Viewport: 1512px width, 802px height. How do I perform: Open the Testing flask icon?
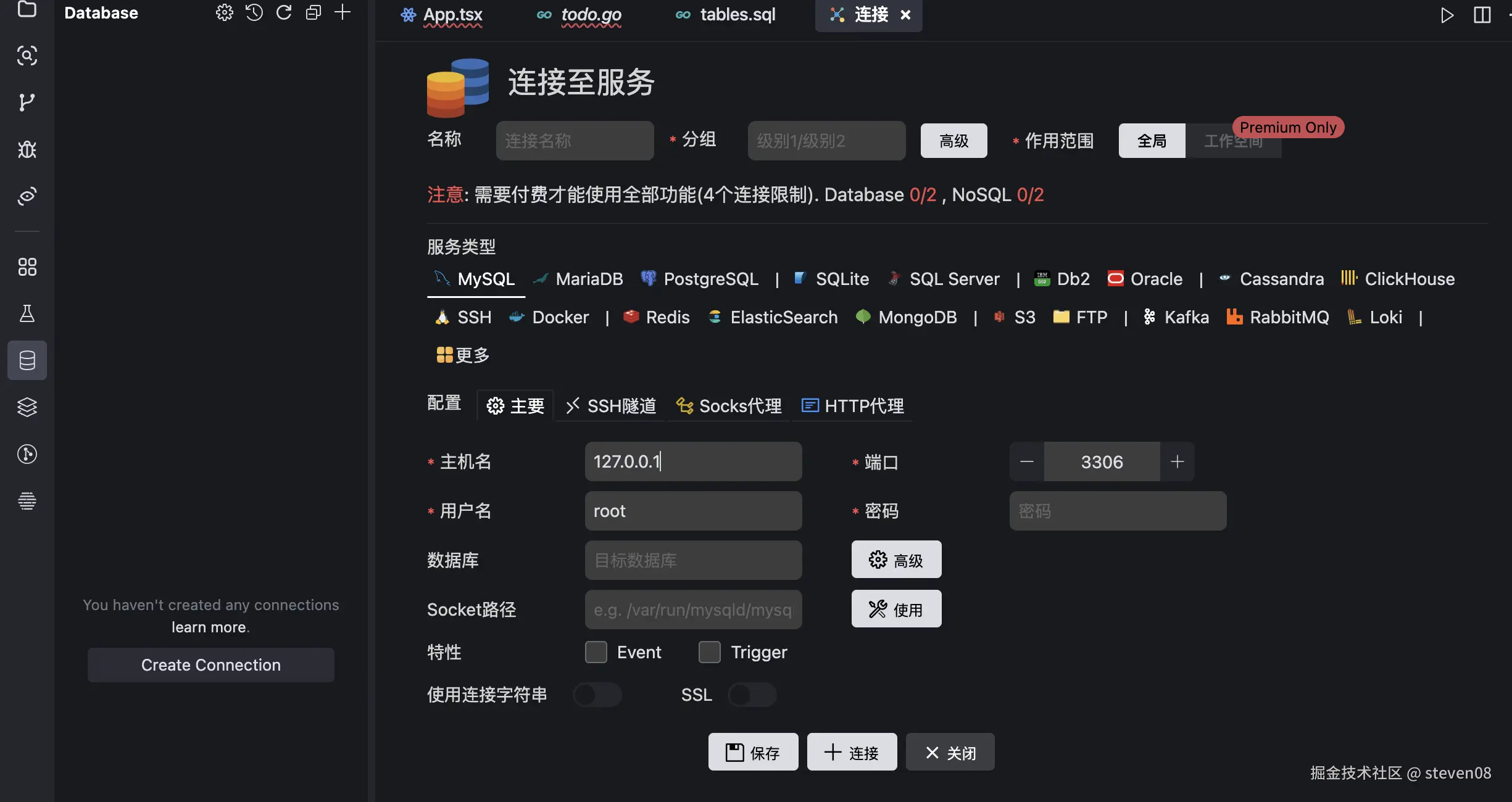pos(27,314)
